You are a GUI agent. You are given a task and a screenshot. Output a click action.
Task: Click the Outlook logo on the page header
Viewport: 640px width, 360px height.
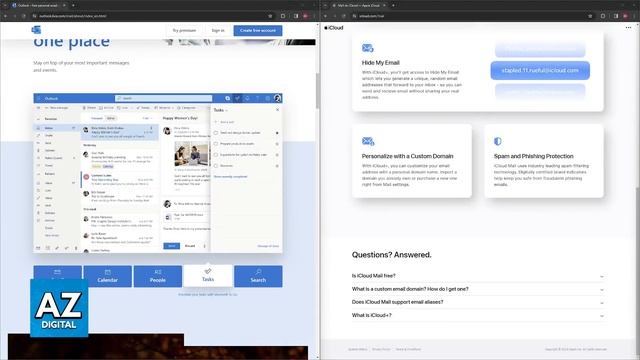[x=36, y=30]
